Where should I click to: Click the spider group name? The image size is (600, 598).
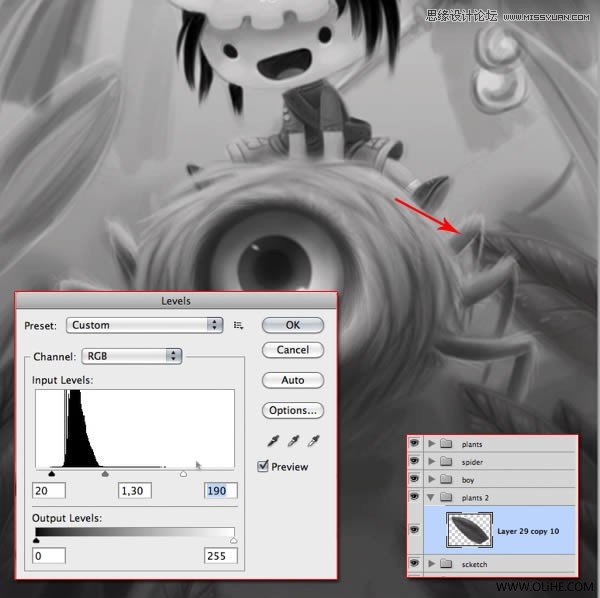(x=472, y=462)
